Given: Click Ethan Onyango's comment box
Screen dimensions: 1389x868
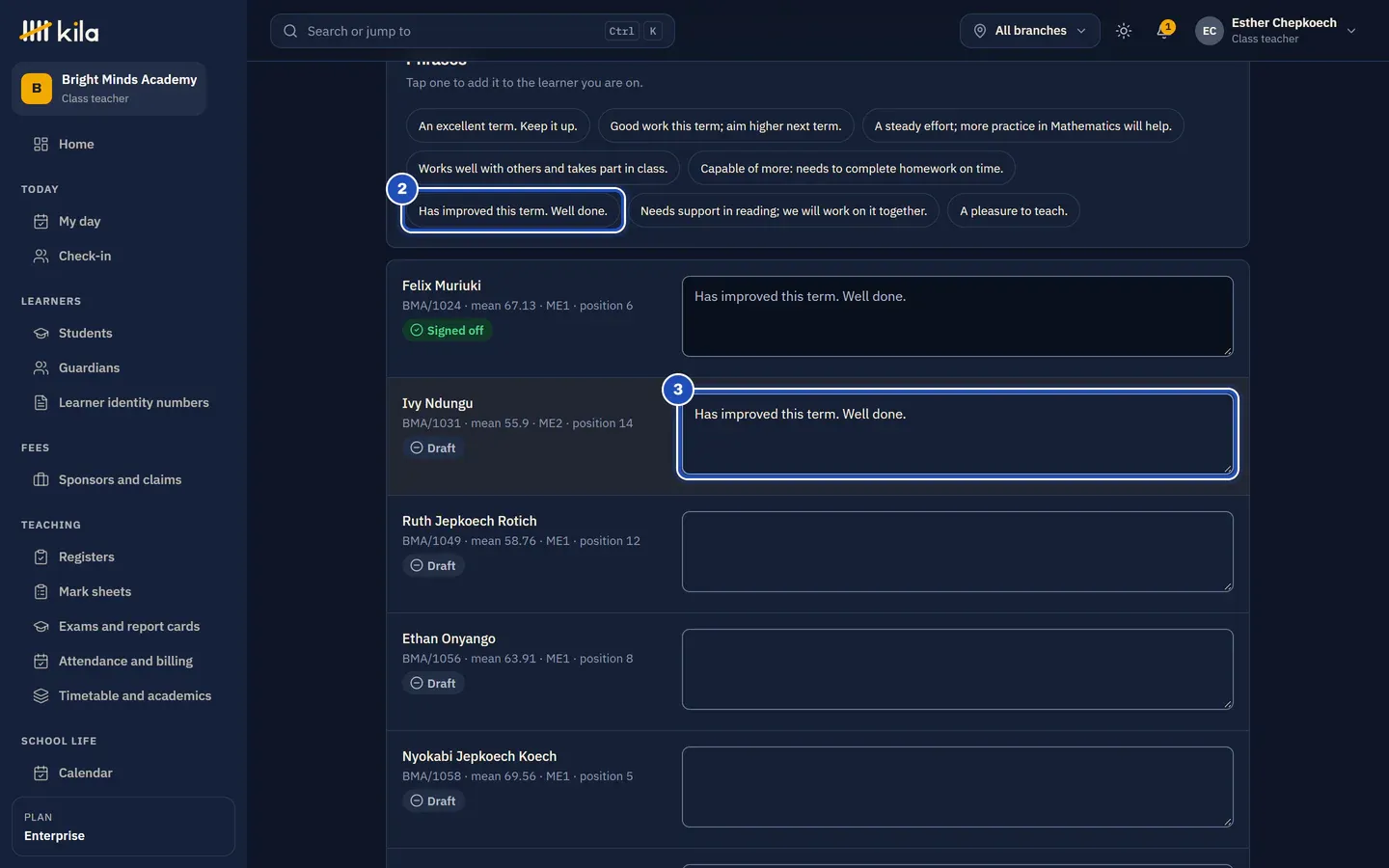Looking at the screenshot, I should click(958, 669).
